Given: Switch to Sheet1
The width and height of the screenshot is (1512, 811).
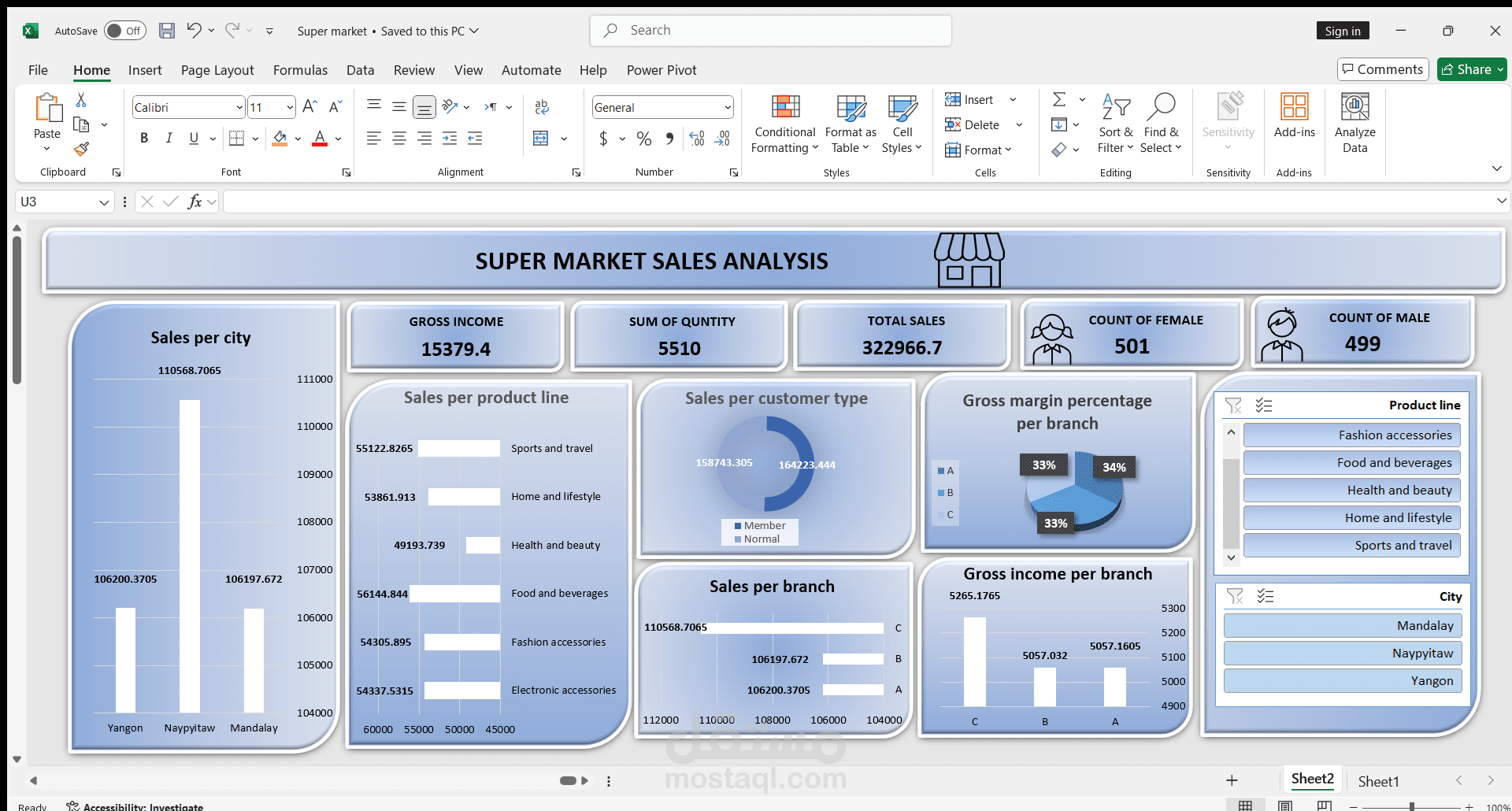Looking at the screenshot, I should click(x=1378, y=781).
